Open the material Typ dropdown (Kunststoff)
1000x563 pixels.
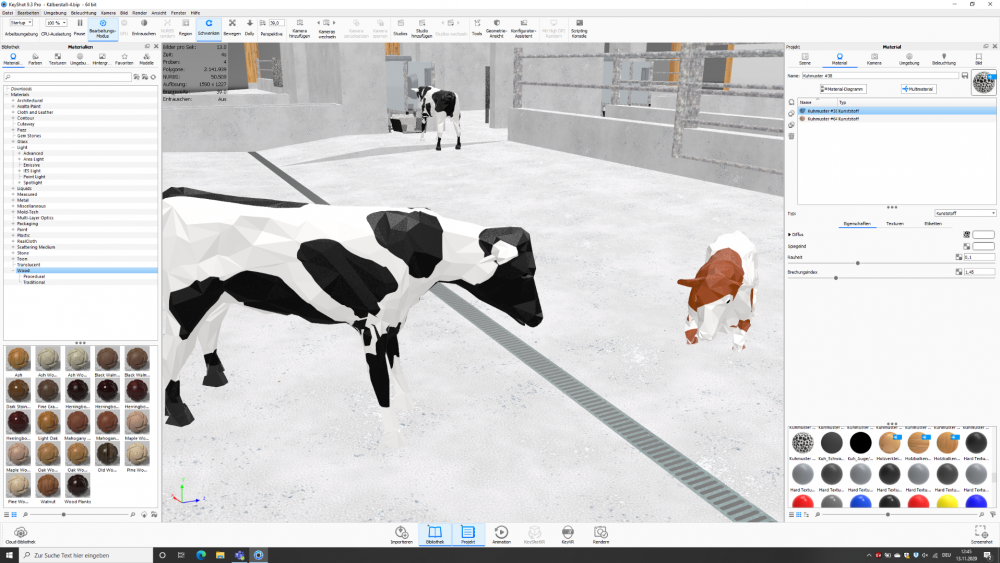[x=965, y=213]
